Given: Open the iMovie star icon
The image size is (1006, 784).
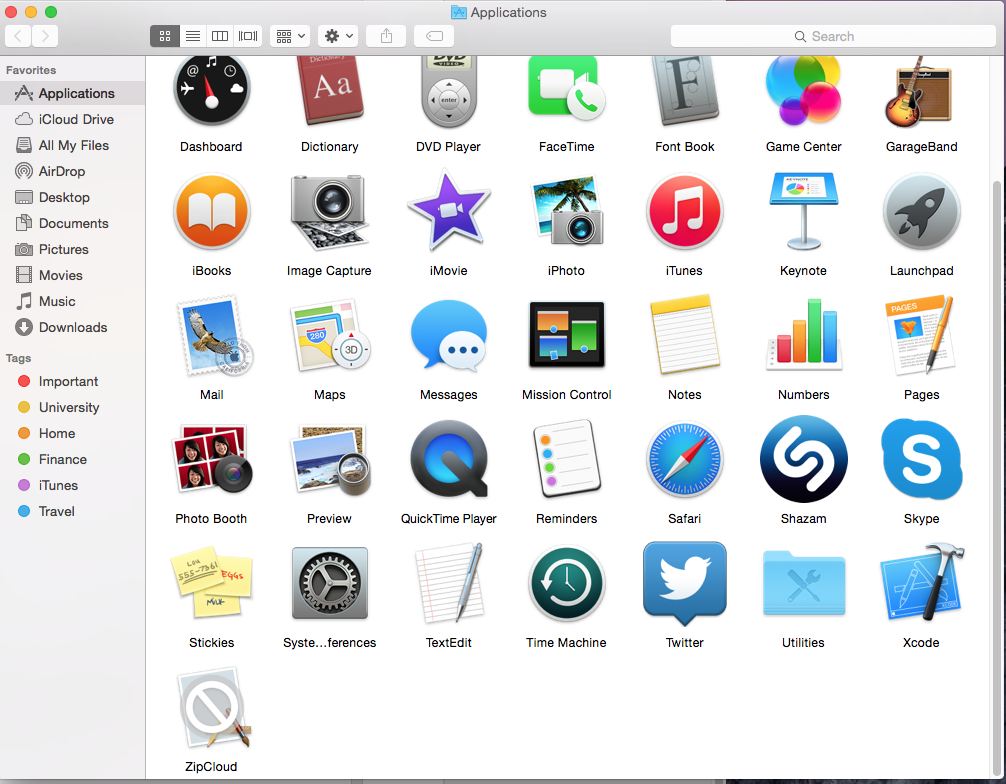Looking at the screenshot, I should coord(448,210).
